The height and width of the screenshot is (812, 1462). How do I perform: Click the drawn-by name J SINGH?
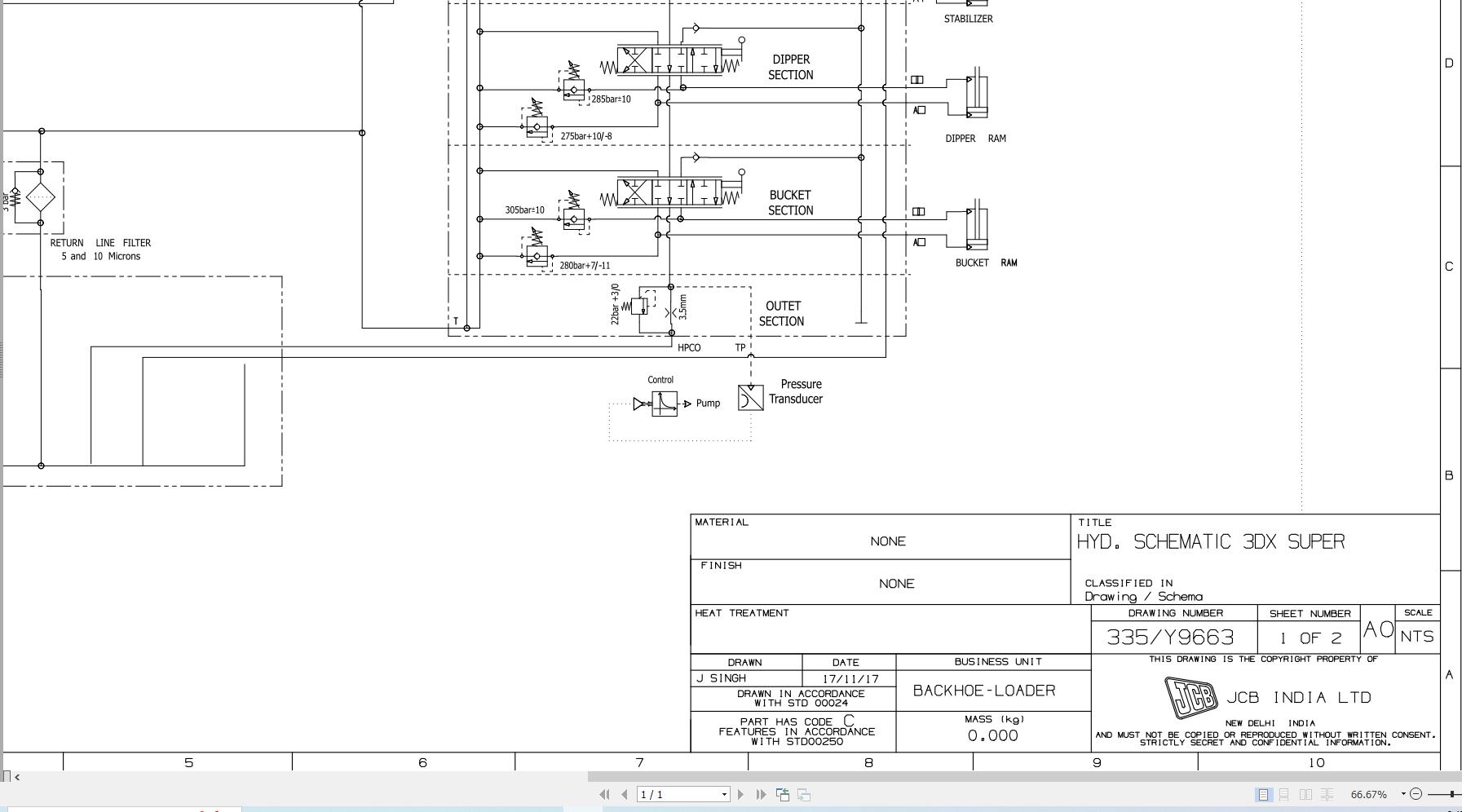point(721,678)
